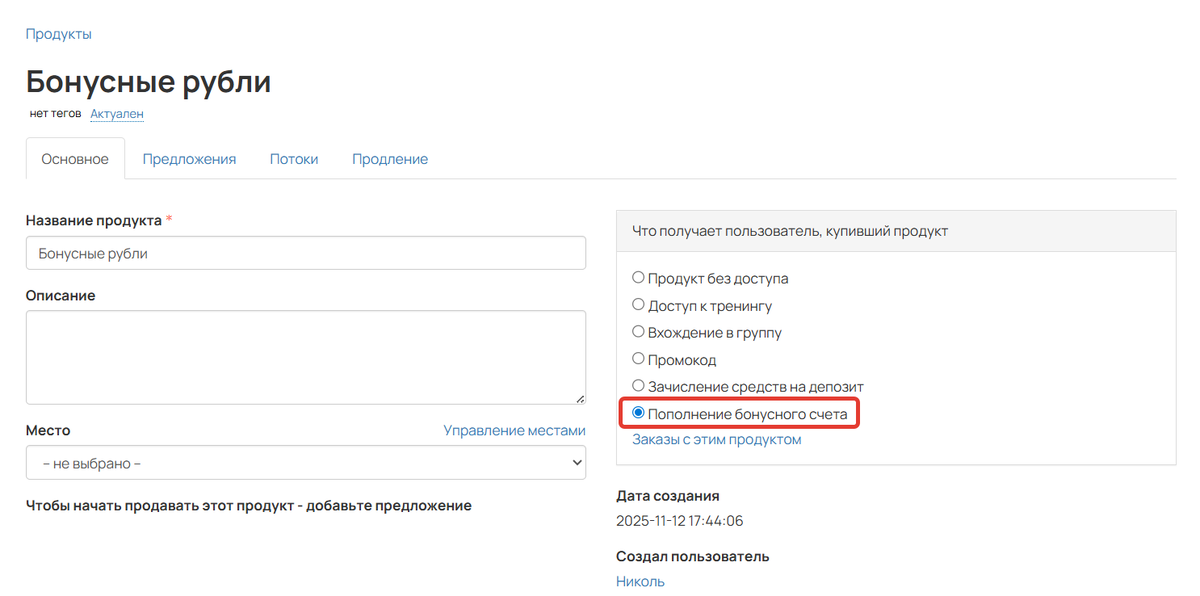Select 'Пополнение бонусного счета' option

[638, 412]
